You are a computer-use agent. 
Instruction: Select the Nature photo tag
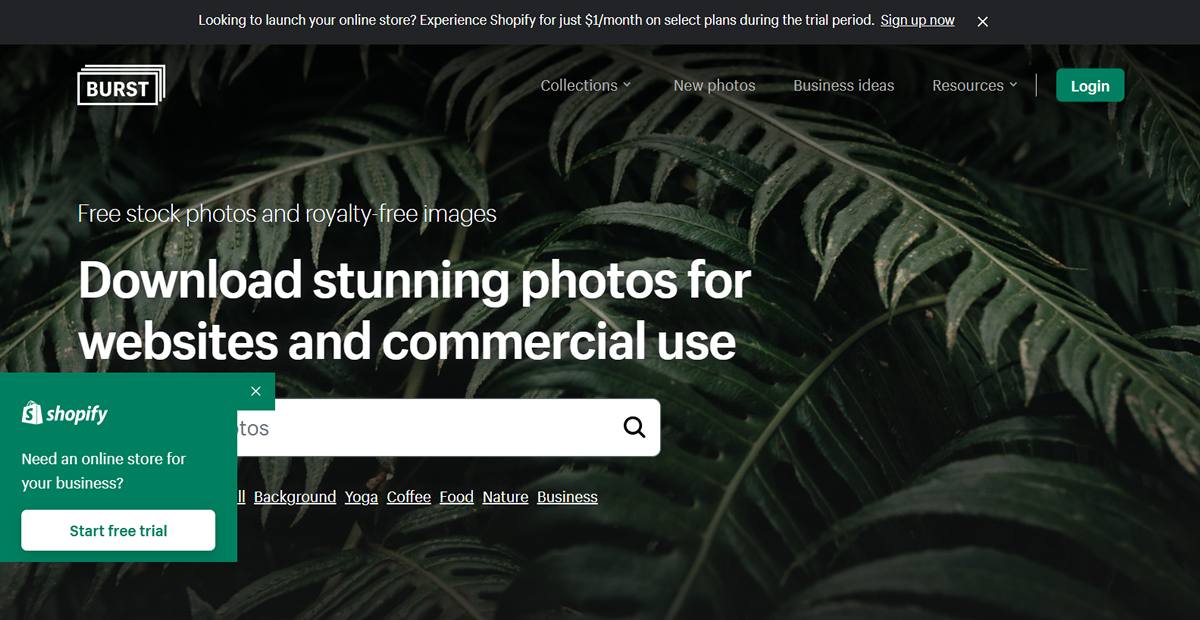[505, 497]
